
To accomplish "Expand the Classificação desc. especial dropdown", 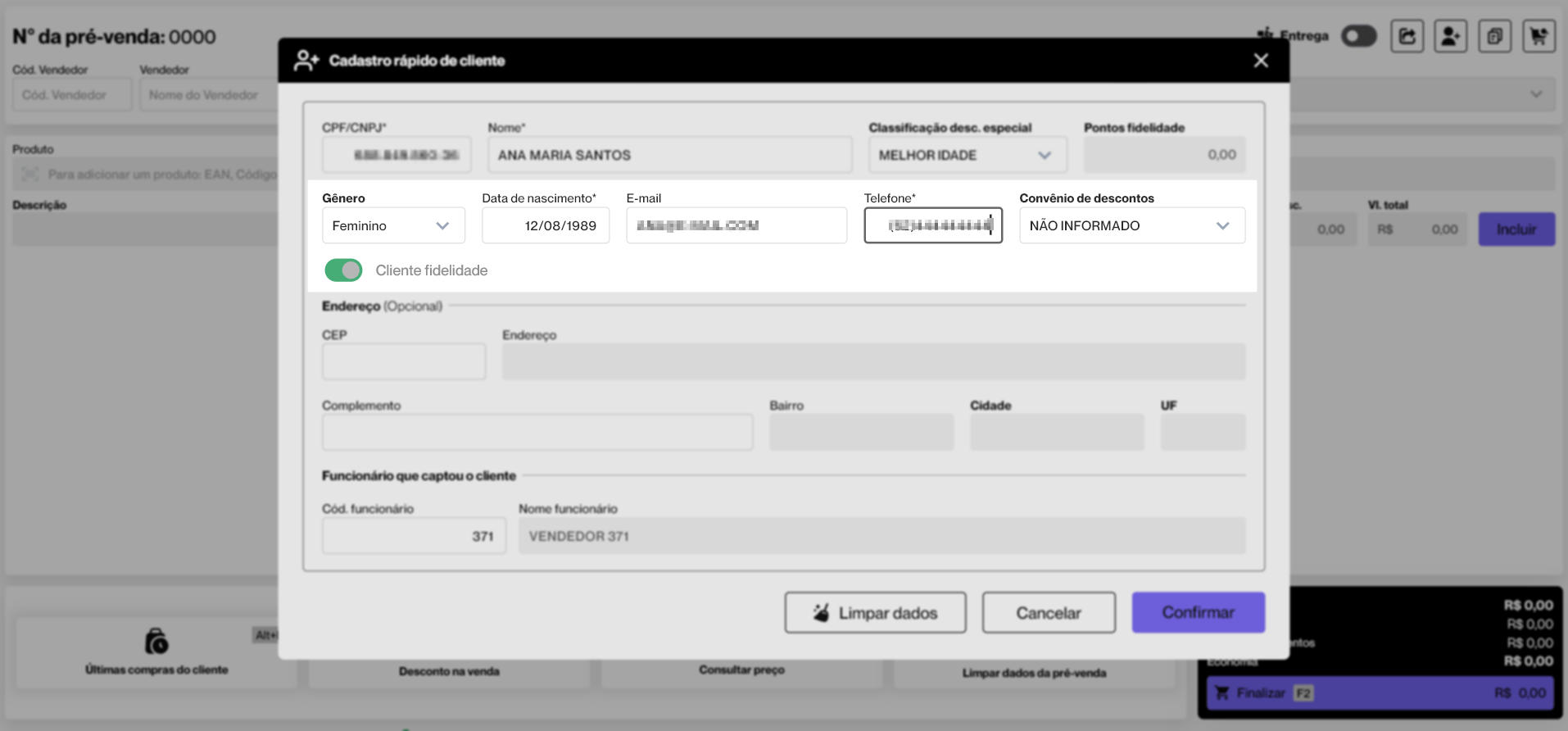I will pos(967,155).
